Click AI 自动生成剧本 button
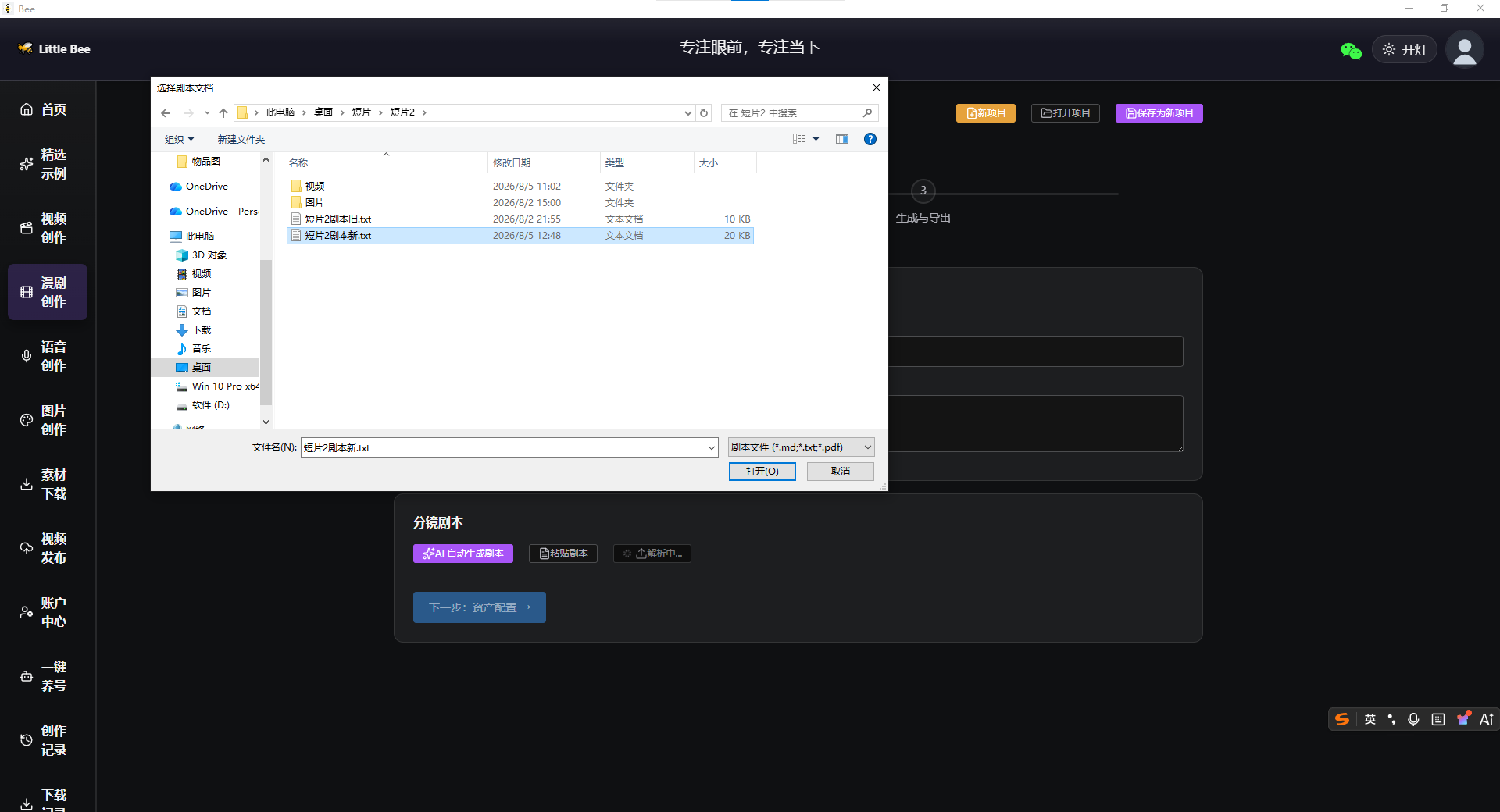The width and height of the screenshot is (1500, 812). coord(463,554)
